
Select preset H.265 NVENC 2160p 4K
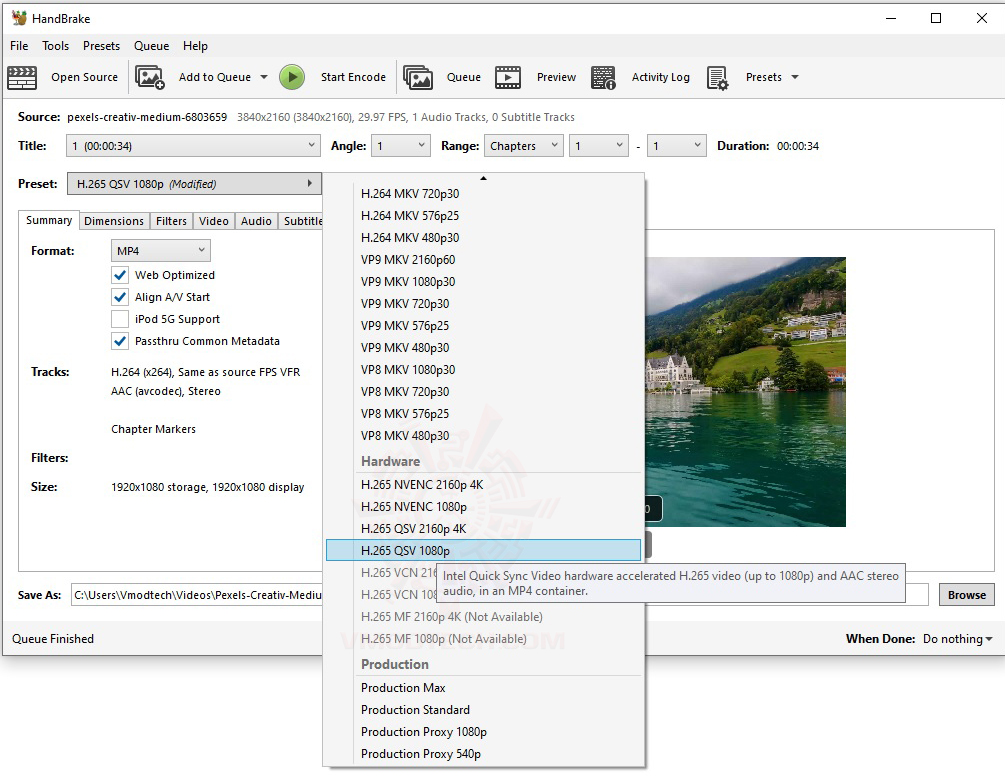pyautogui.click(x=483, y=484)
